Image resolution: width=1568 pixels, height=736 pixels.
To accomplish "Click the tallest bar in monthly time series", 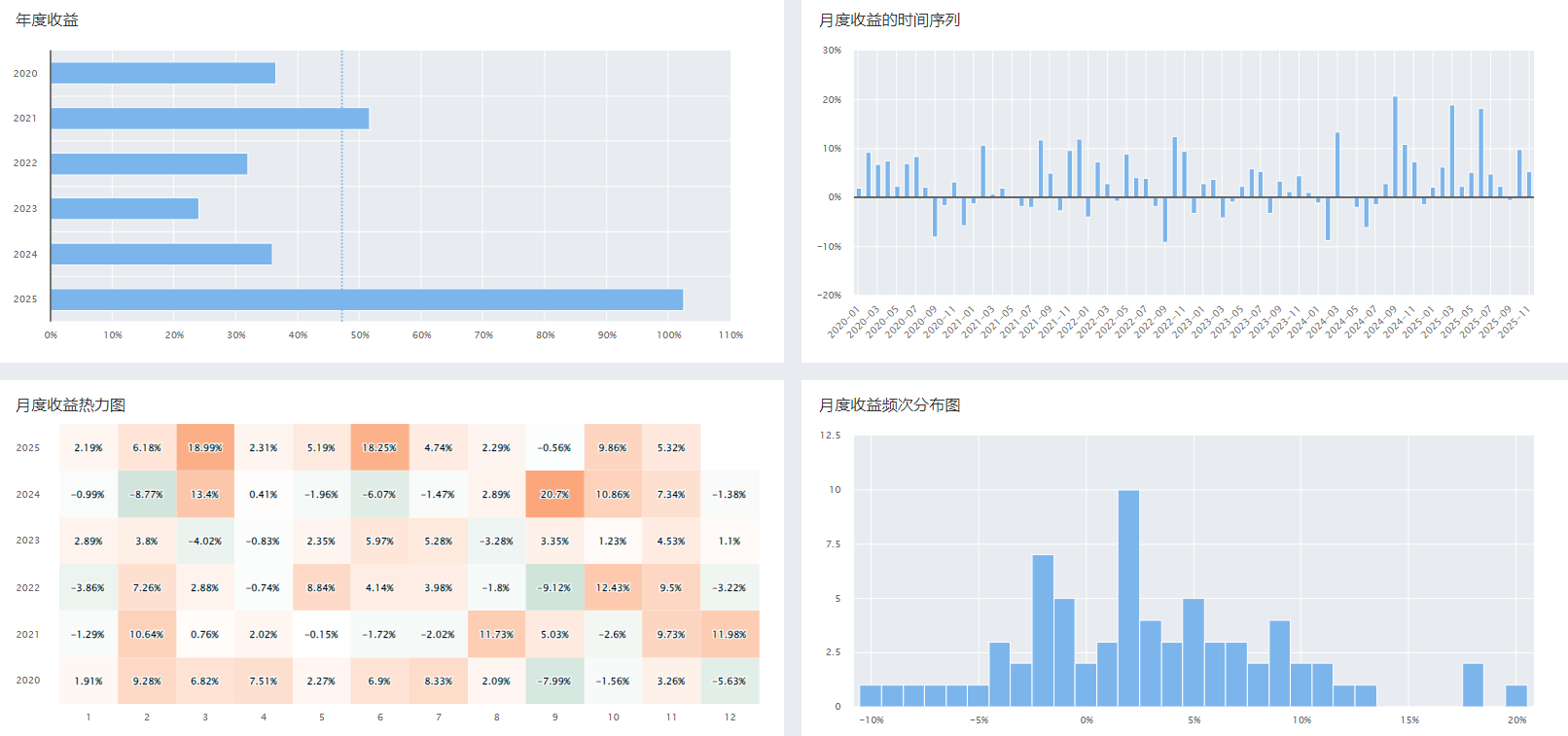I will [x=1395, y=147].
